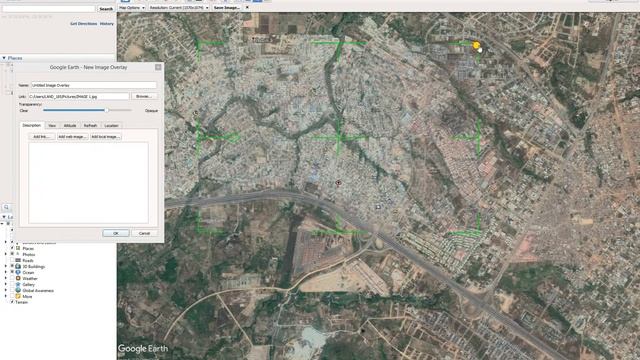Click the Global Awareness layer icon
Screen dimensions: 640x360
pos(18,290)
